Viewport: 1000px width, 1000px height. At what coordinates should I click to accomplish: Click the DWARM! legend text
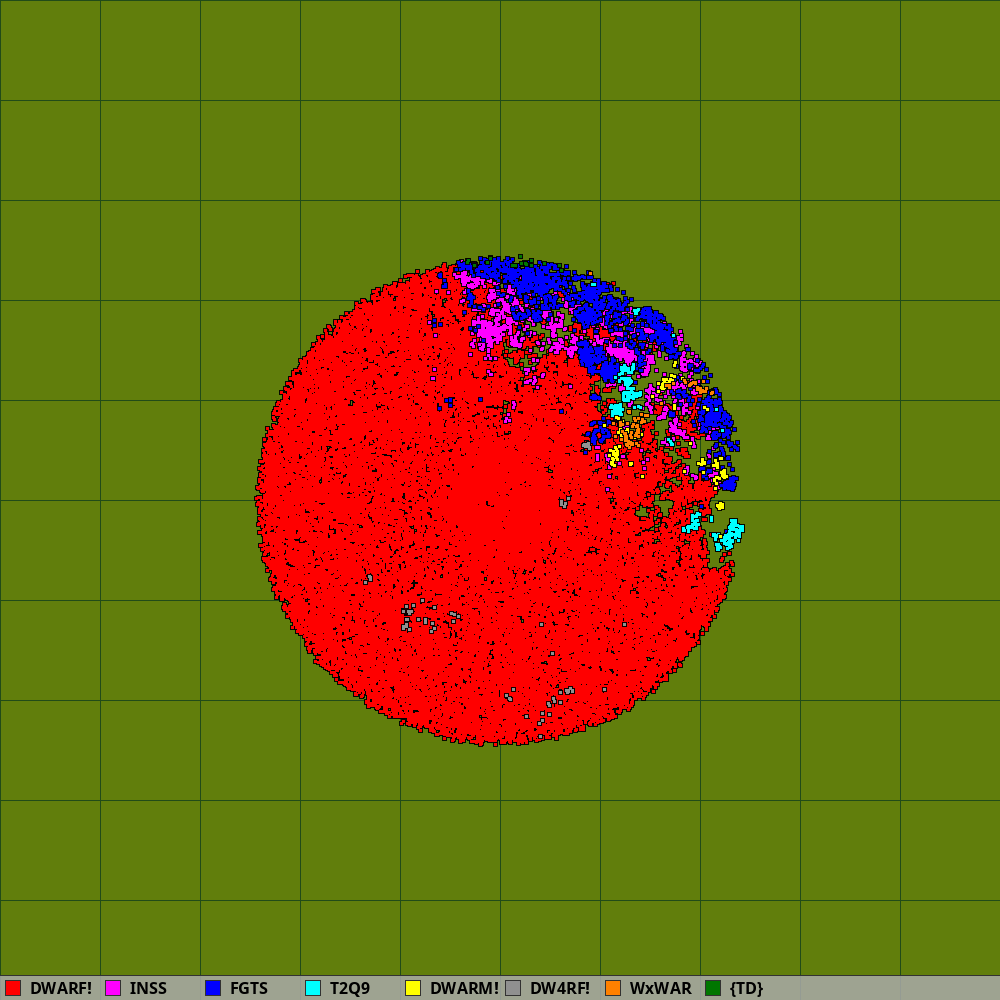tap(464, 988)
